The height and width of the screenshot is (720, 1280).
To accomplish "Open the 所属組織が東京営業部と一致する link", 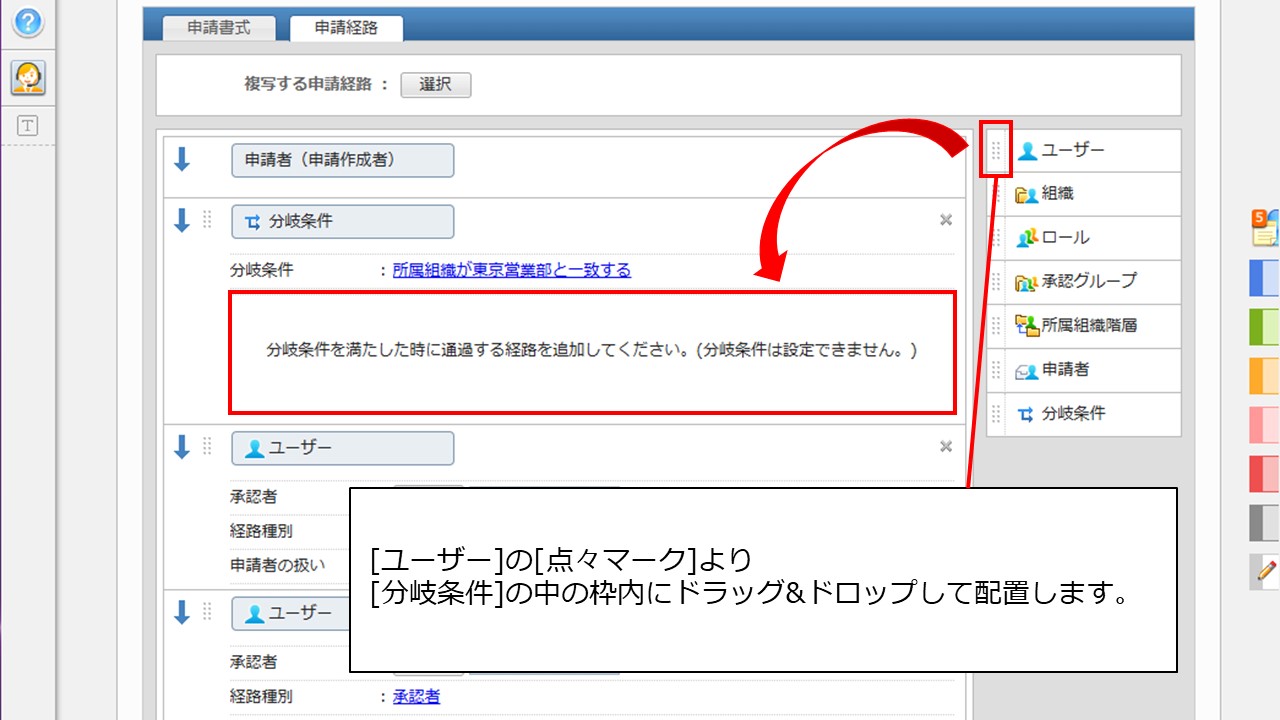I will [x=512, y=270].
